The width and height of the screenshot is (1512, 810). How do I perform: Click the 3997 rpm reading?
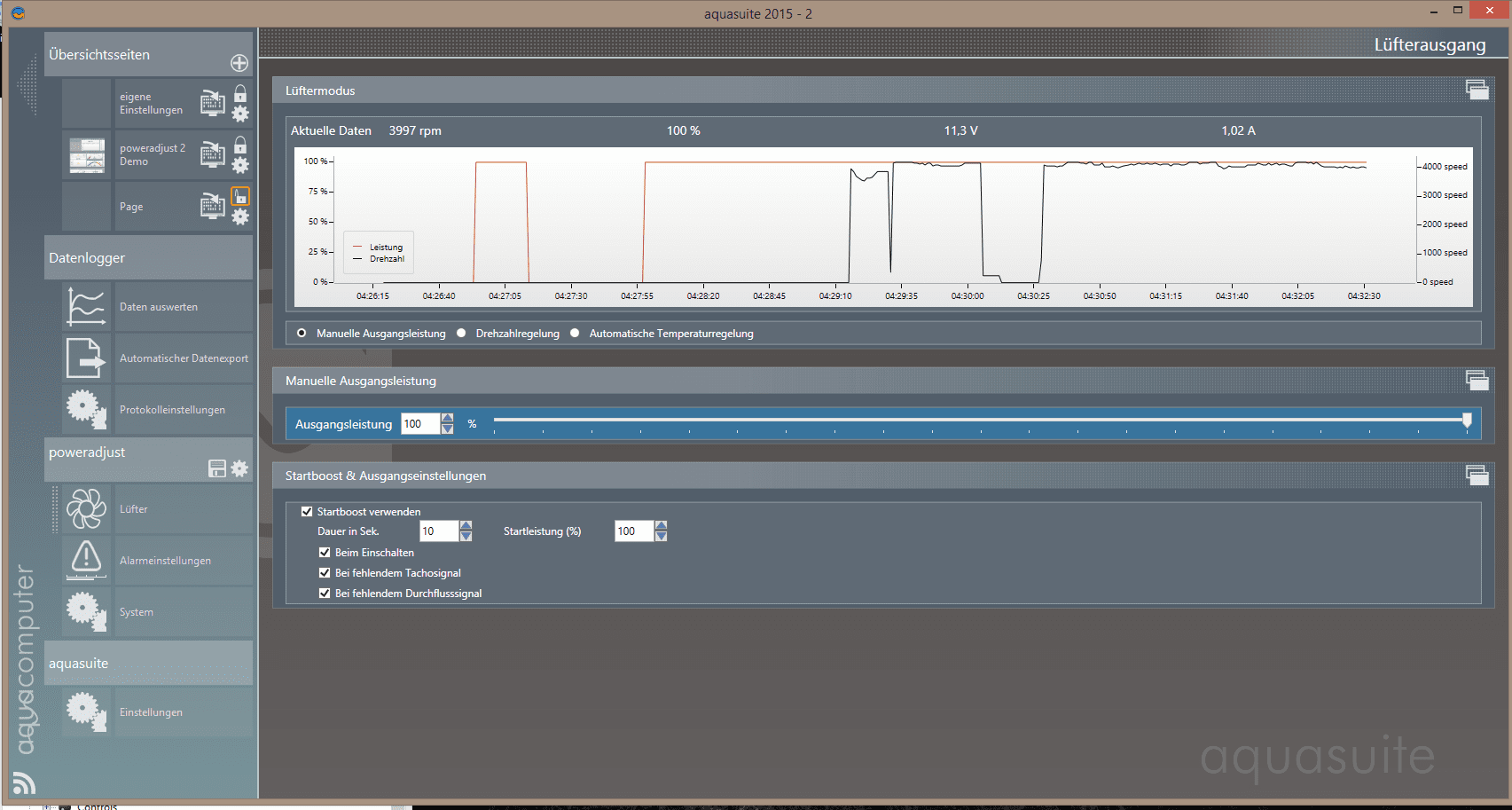click(x=415, y=130)
